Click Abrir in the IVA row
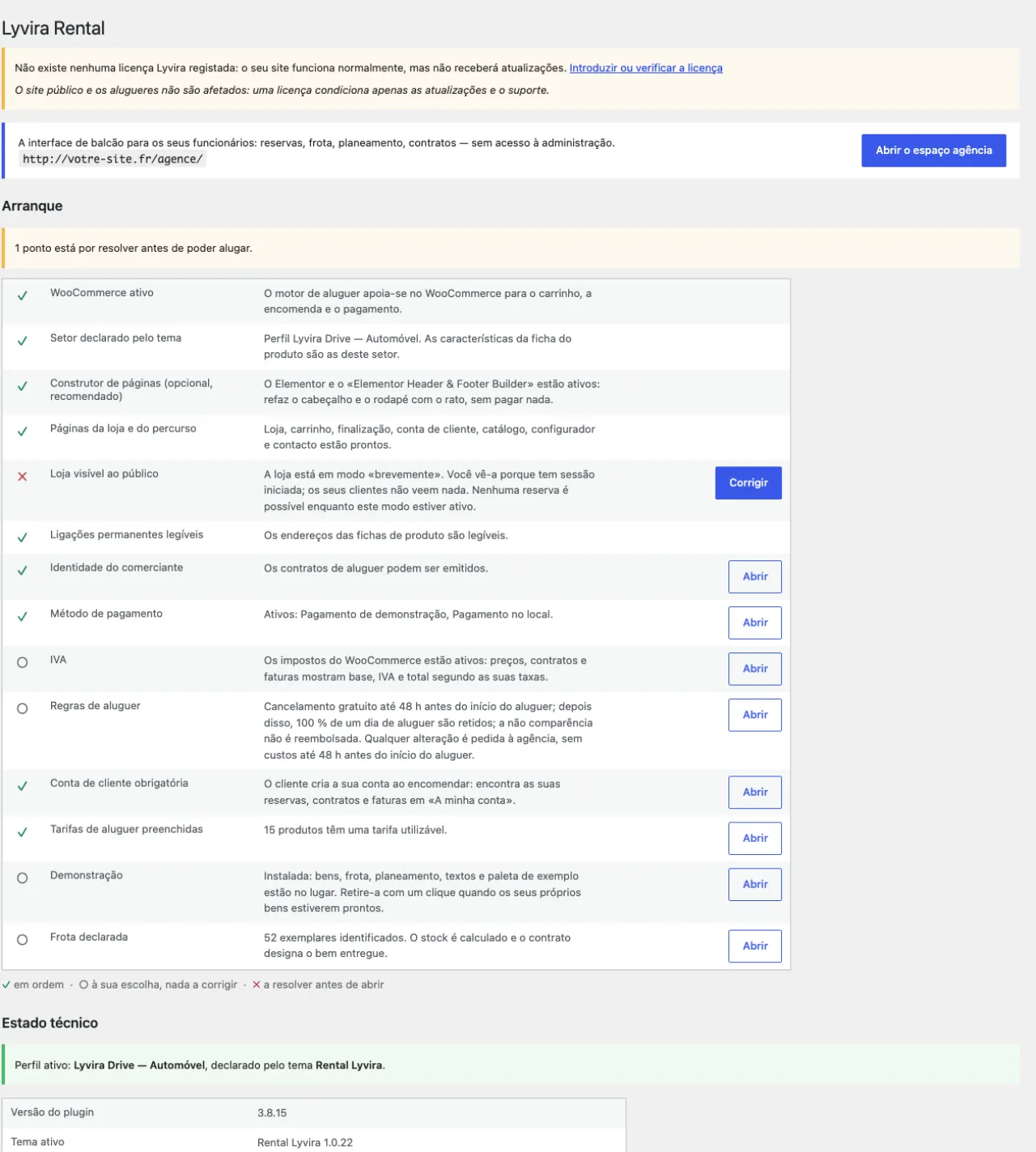Image resolution: width=1036 pixels, height=1152 pixels. [755, 669]
